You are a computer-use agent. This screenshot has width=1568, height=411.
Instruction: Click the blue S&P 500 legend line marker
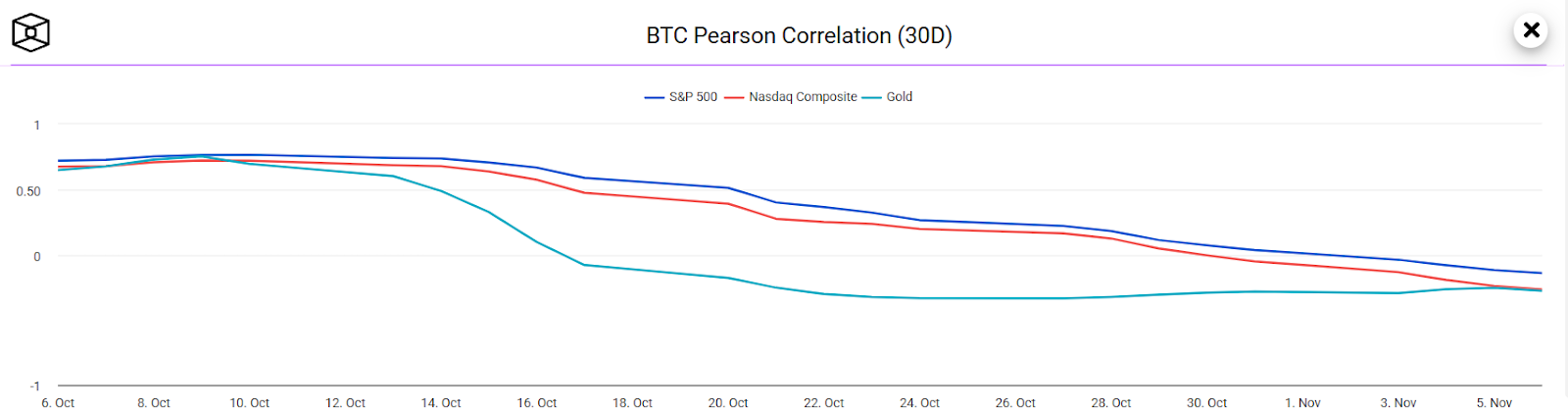(x=655, y=97)
